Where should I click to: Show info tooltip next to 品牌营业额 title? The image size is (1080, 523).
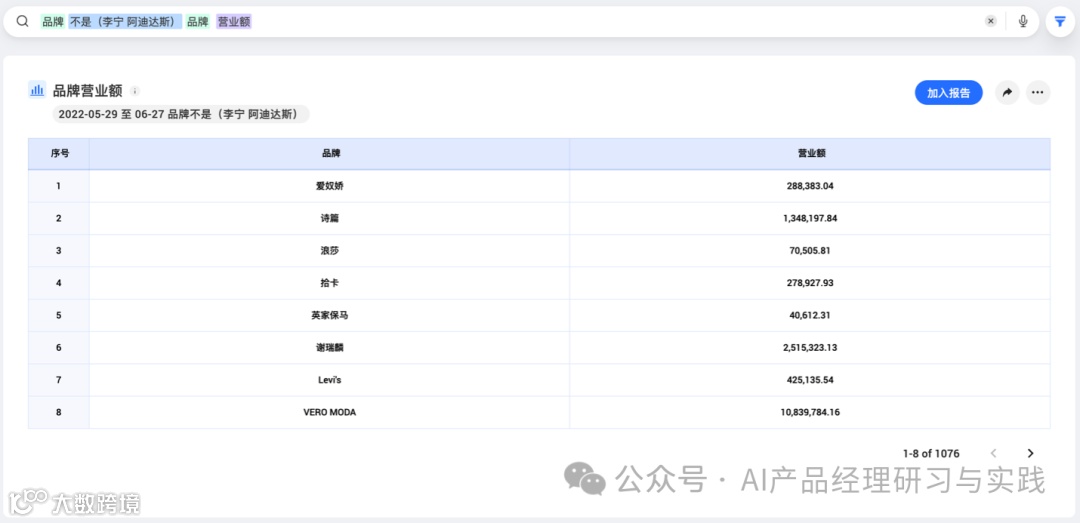[x=136, y=91]
